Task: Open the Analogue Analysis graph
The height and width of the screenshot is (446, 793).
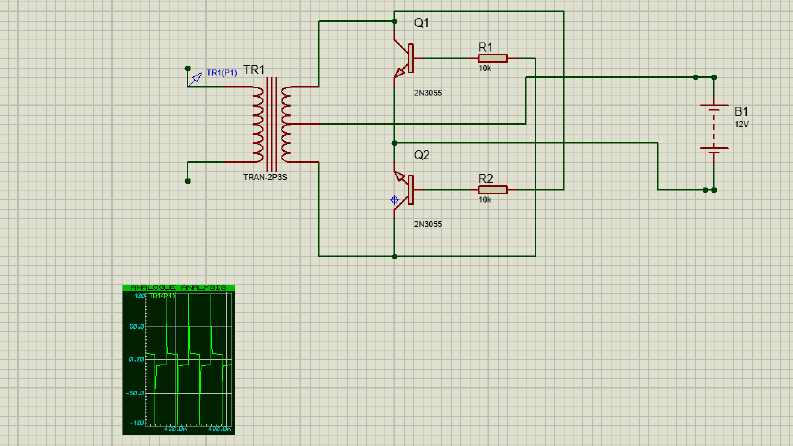Action: pyautogui.click(x=179, y=360)
